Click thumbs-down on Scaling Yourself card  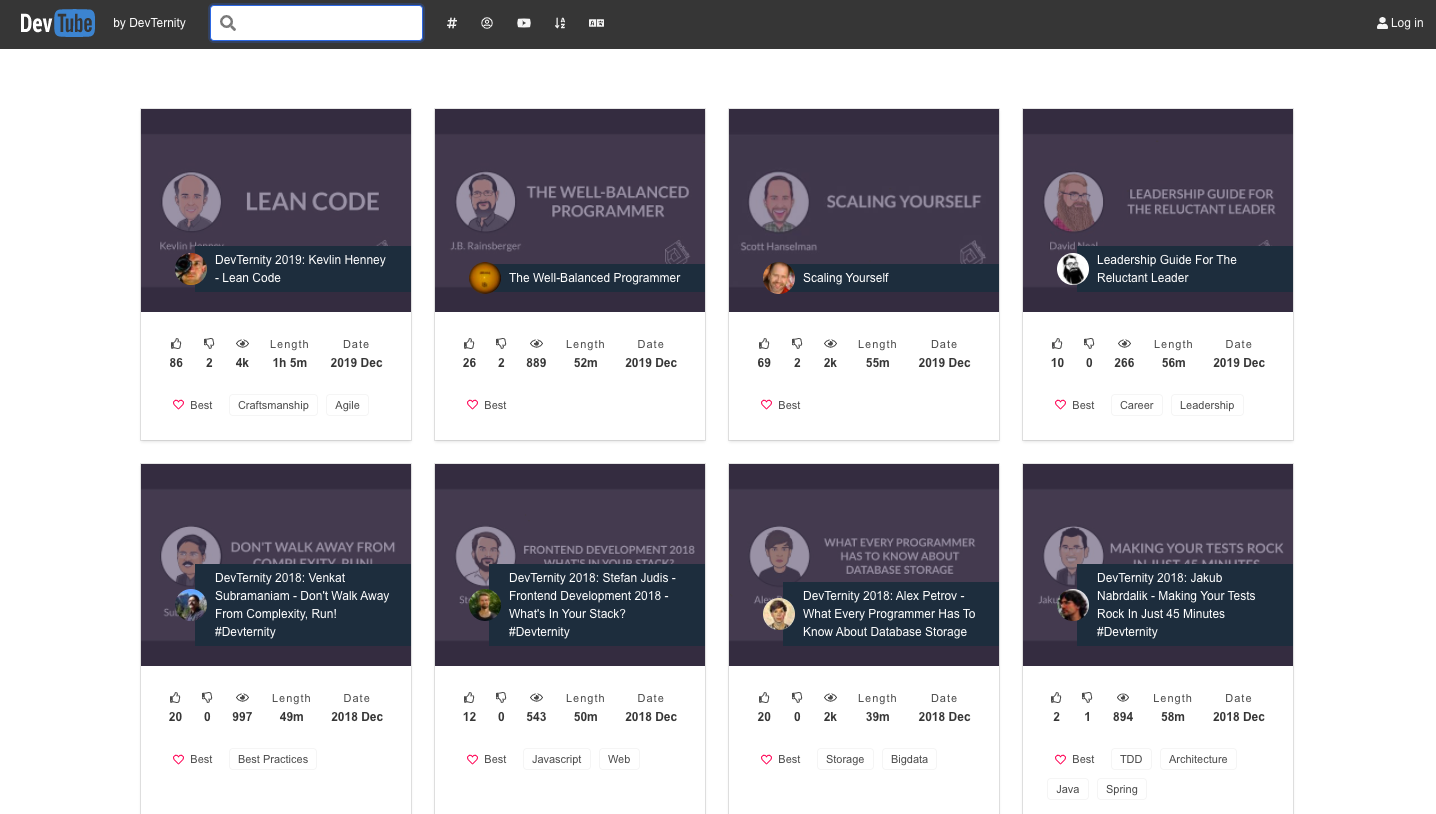797,344
